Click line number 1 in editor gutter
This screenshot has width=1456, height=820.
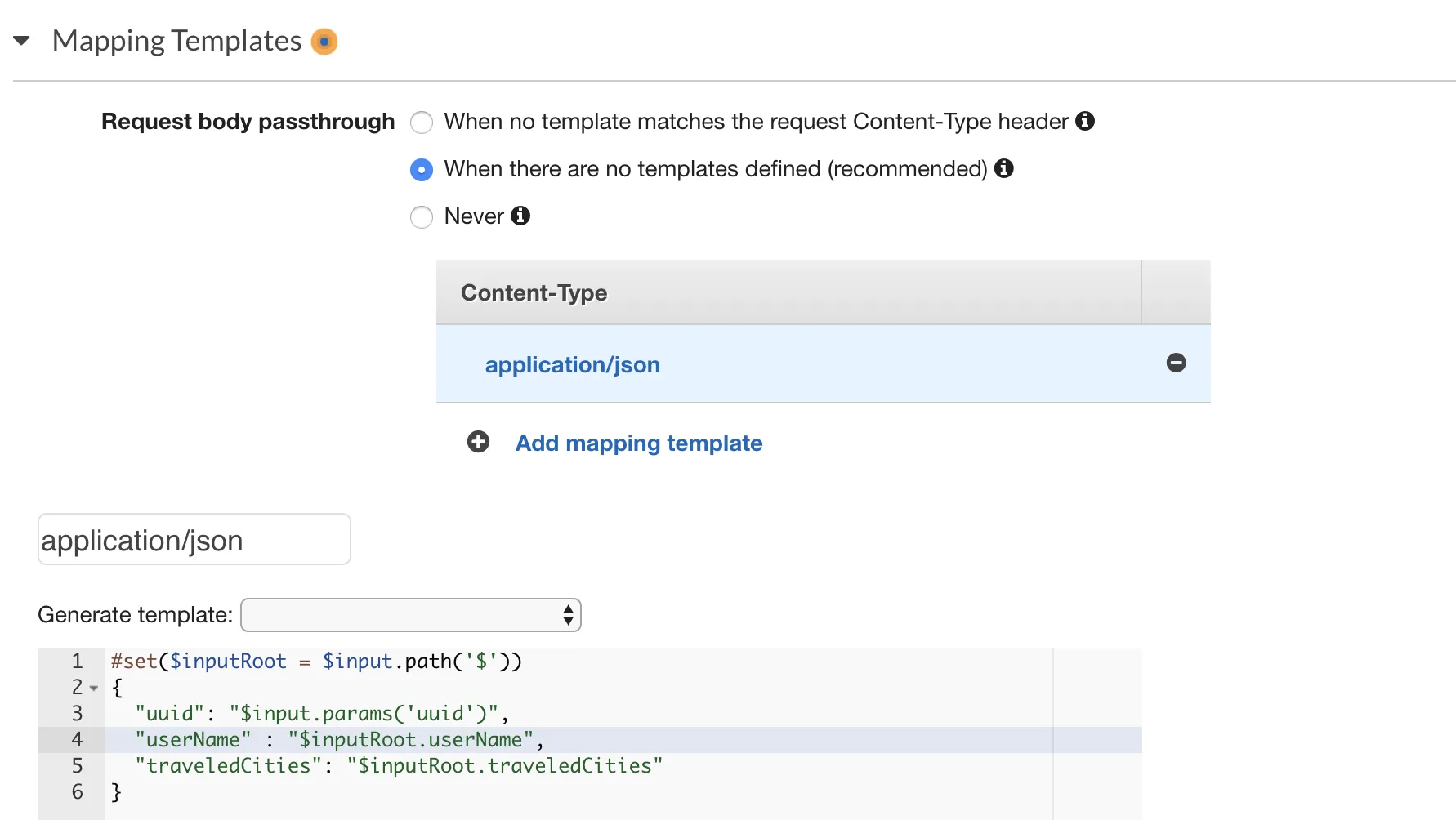(77, 662)
